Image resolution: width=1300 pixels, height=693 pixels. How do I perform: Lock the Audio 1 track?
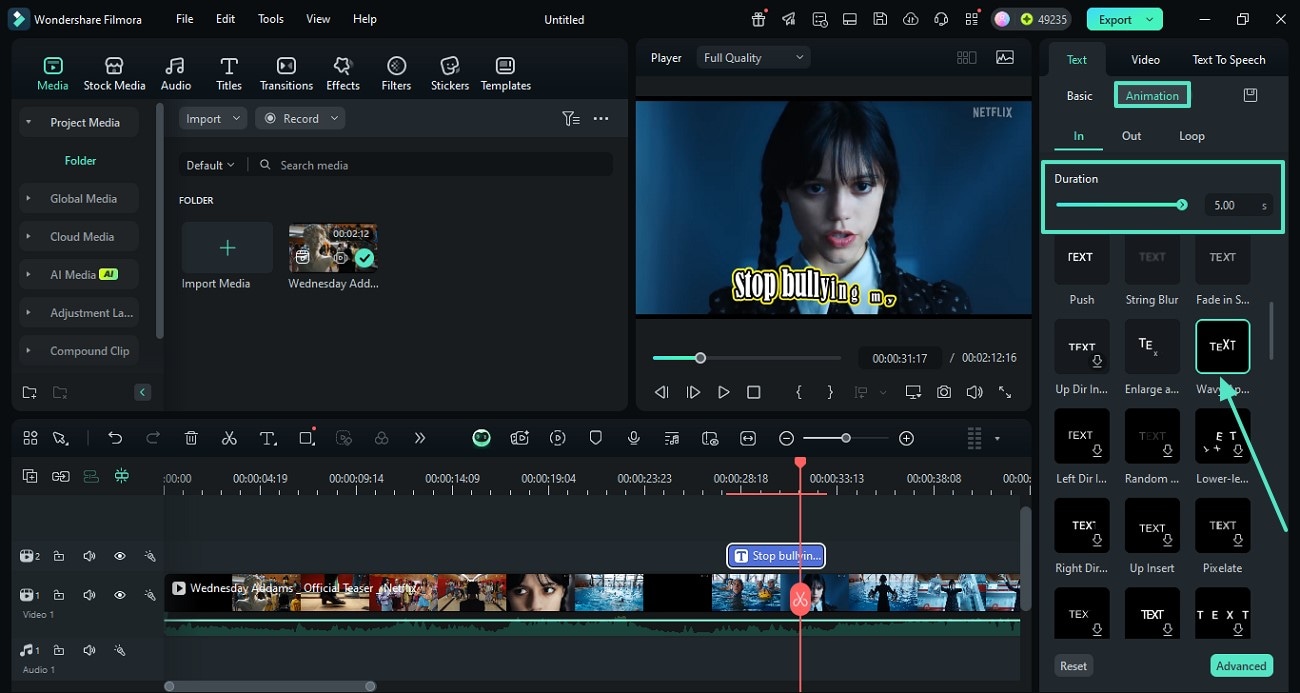coord(59,650)
